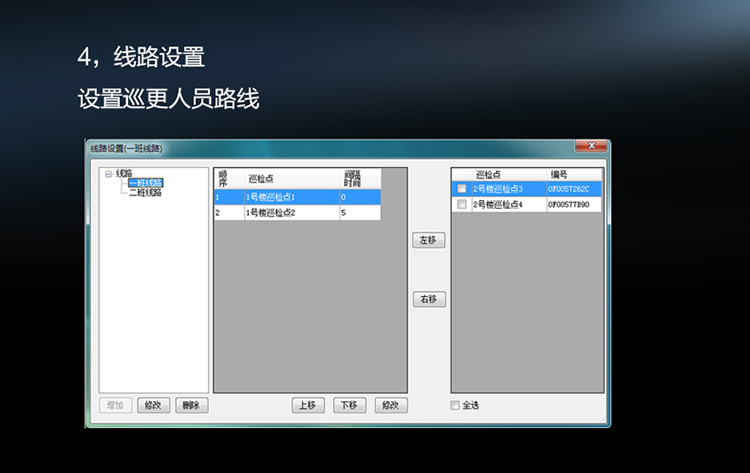
Task: Click 巡检点 column header in middle table
Action: coord(292,178)
